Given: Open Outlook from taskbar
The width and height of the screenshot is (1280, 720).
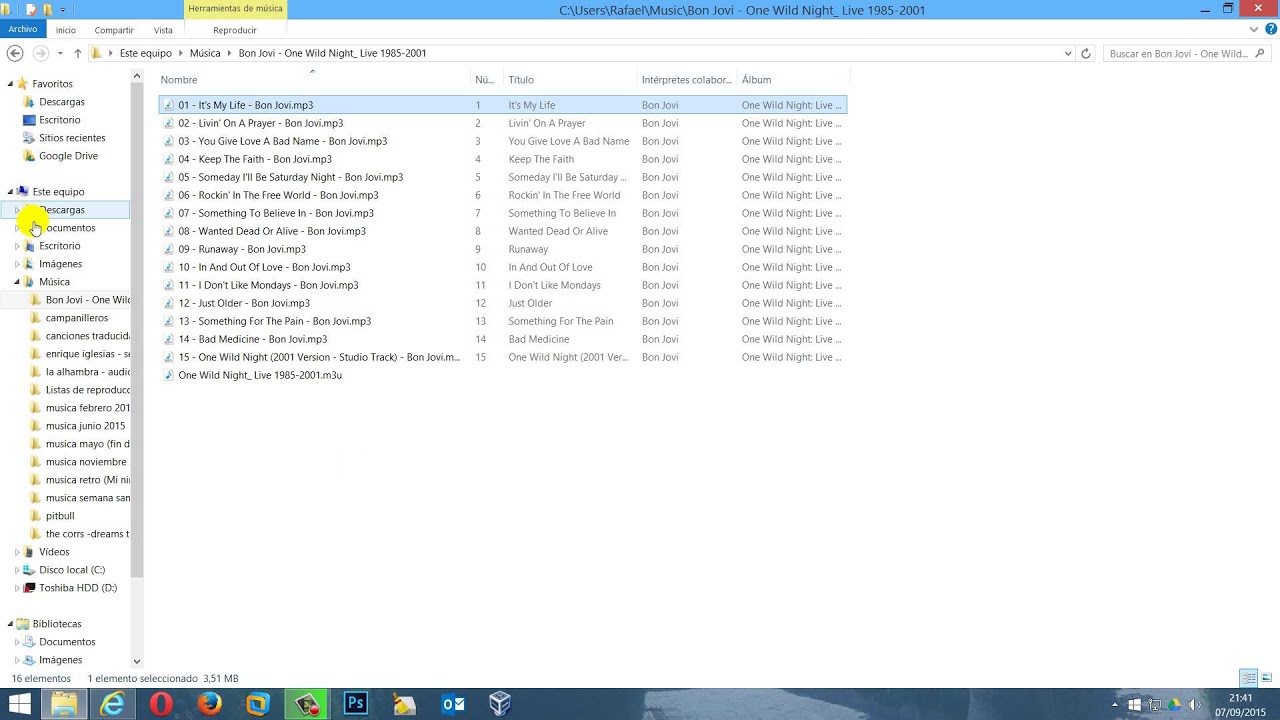Looking at the screenshot, I should point(453,704).
